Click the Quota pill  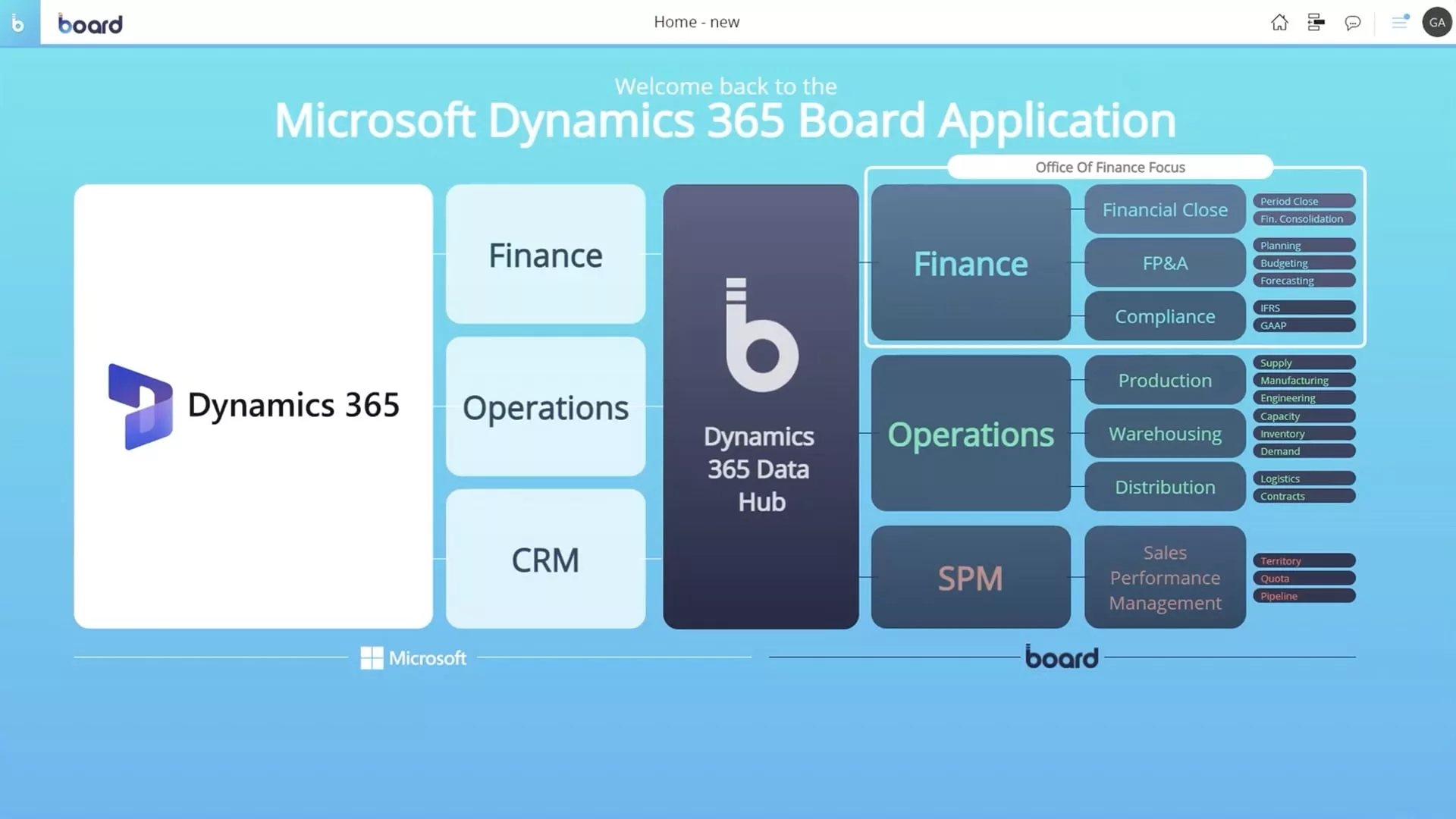click(x=1304, y=578)
